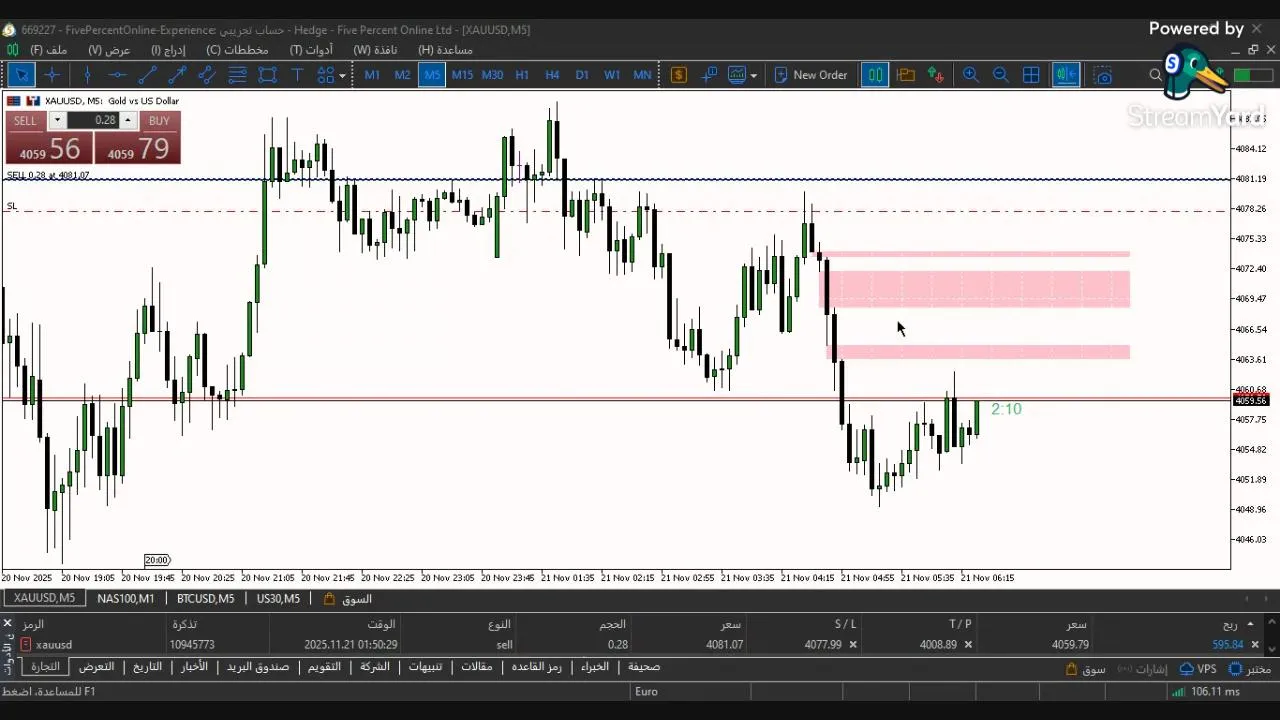Switch to the BTCUSD,M5 chart tab

point(206,598)
